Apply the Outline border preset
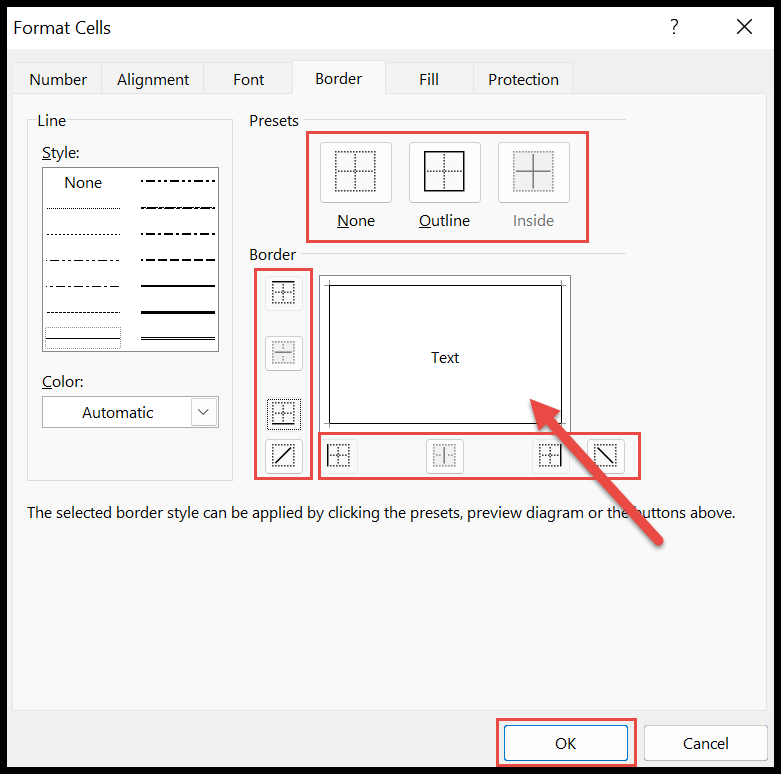 point(444,172)
